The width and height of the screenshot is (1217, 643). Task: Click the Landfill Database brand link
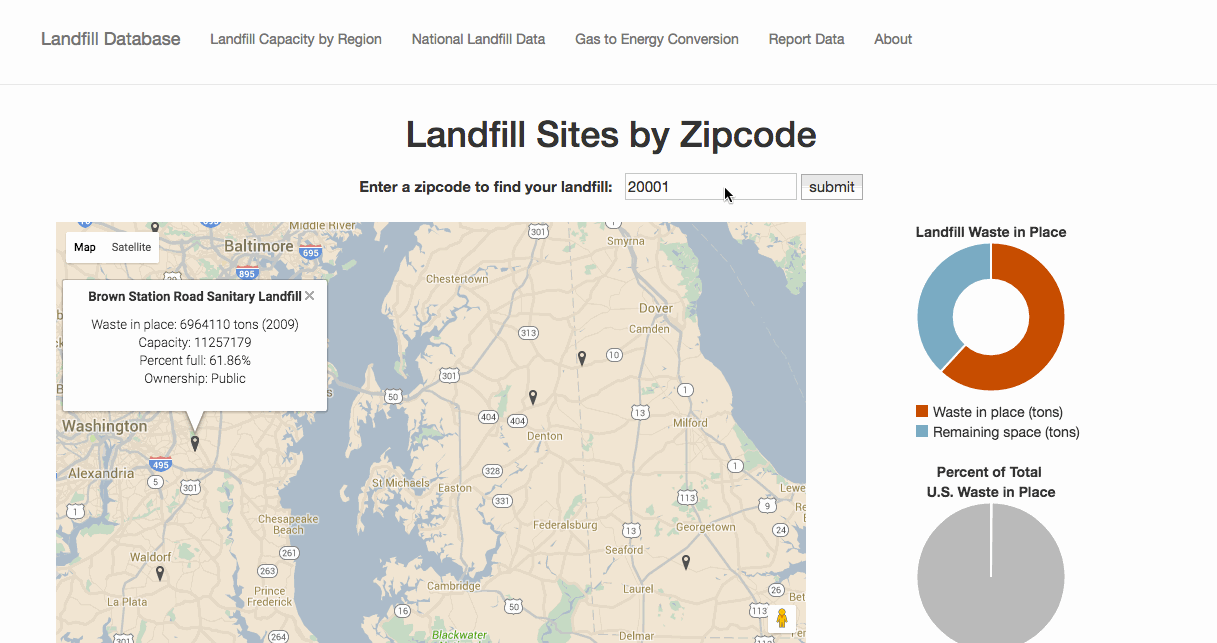(x=111, y=39)
